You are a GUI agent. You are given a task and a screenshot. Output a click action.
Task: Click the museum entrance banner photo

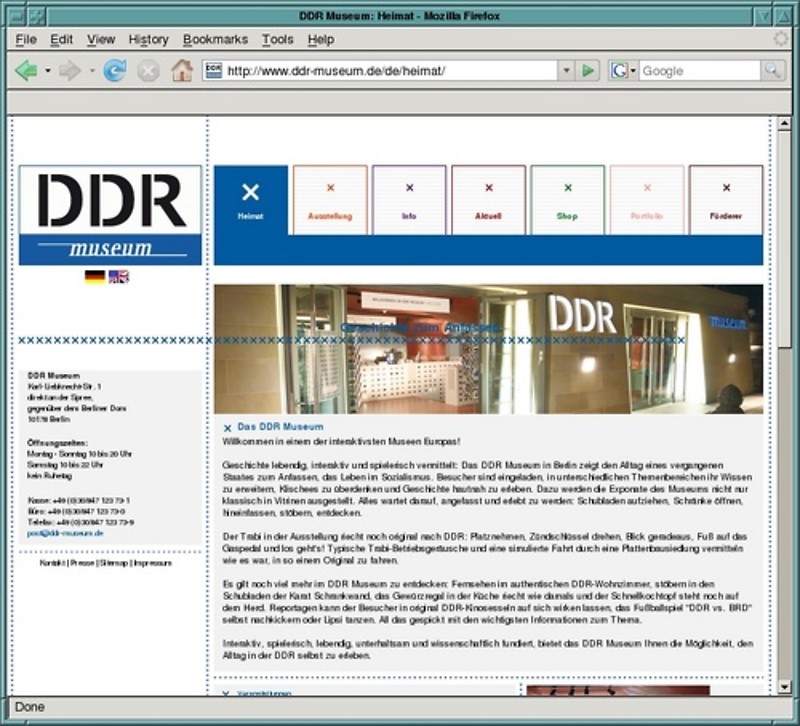click(x=488, y=349)
